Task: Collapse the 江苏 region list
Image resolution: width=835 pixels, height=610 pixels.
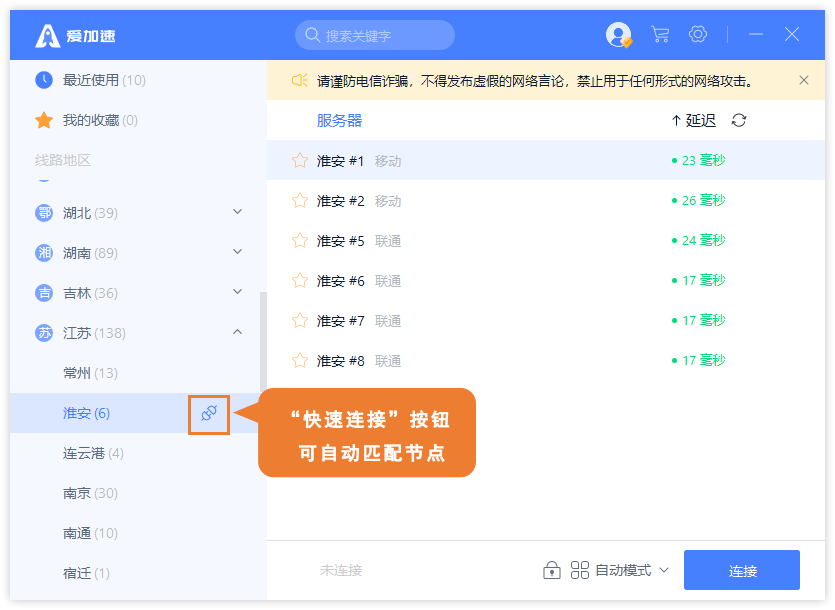Action: [x=237, y=332]
